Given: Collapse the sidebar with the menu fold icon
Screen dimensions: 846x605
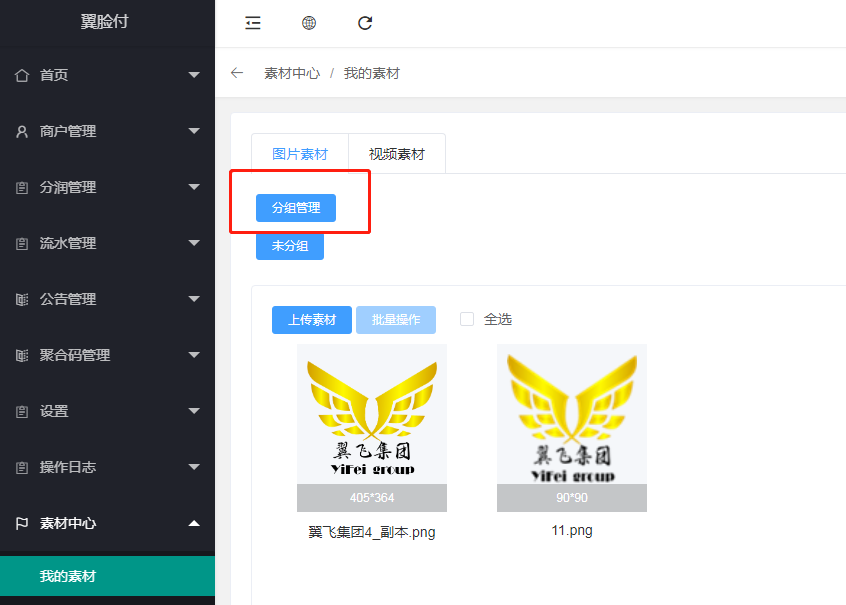Looking at the screenshot, I should pyautogui.click(x=253, y=23).
